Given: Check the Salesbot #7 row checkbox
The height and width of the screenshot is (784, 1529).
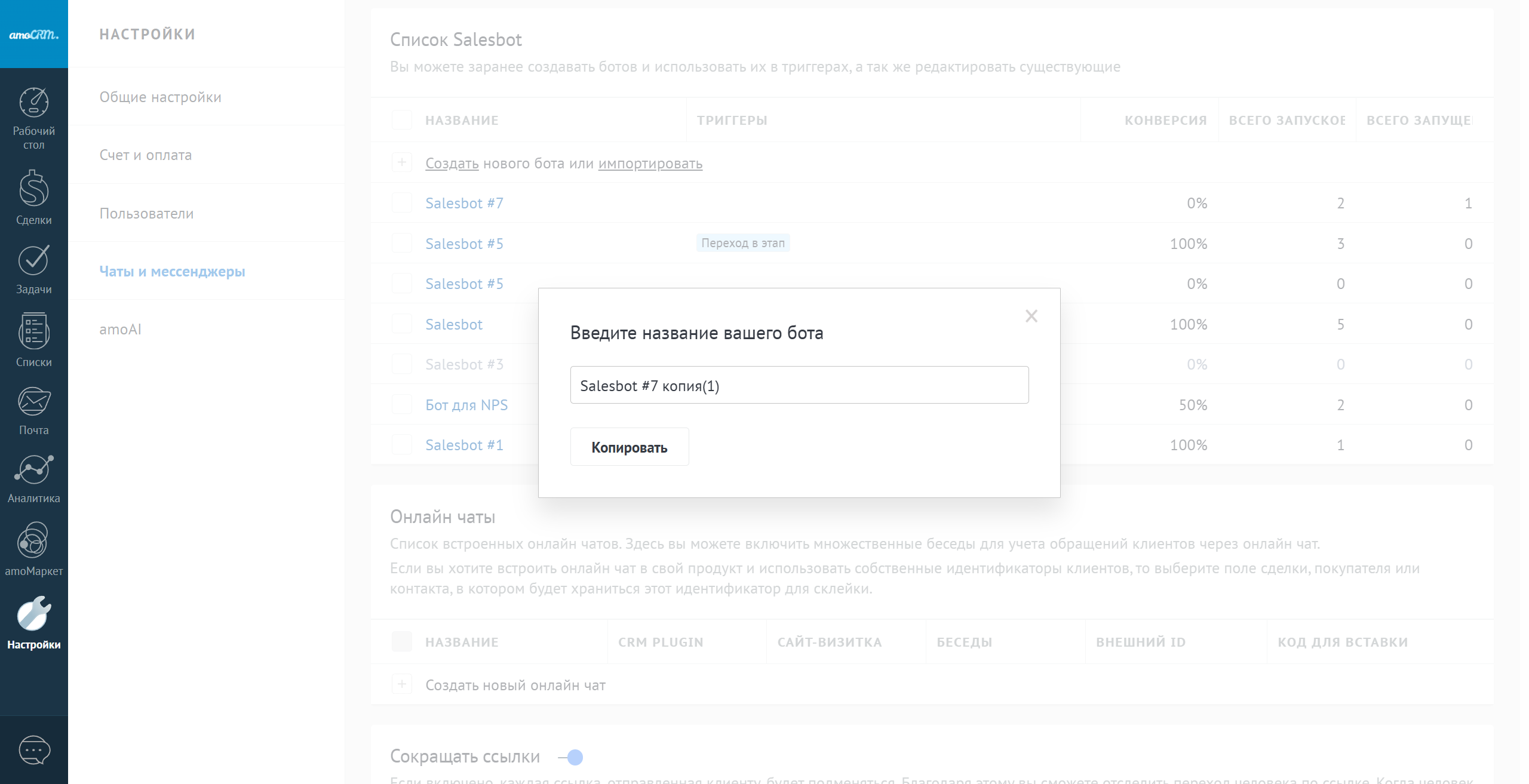Looking at the screenshot, I should pyautogui.click(x=401, y=203).
